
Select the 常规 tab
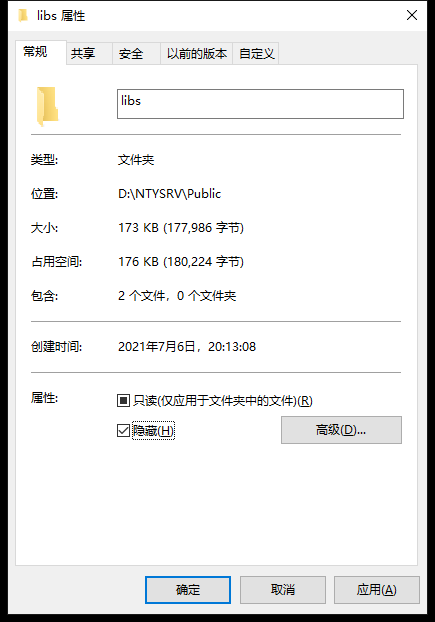click(35, 52)
